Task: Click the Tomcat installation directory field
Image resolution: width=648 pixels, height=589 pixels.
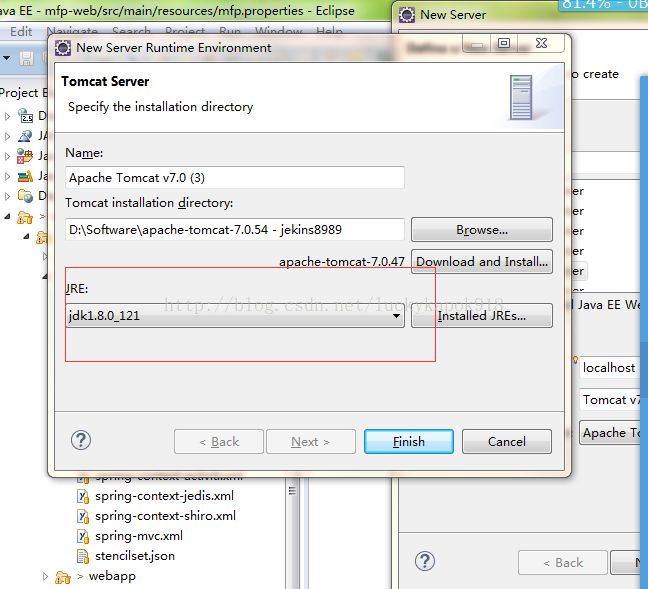Action: (235, 229)
